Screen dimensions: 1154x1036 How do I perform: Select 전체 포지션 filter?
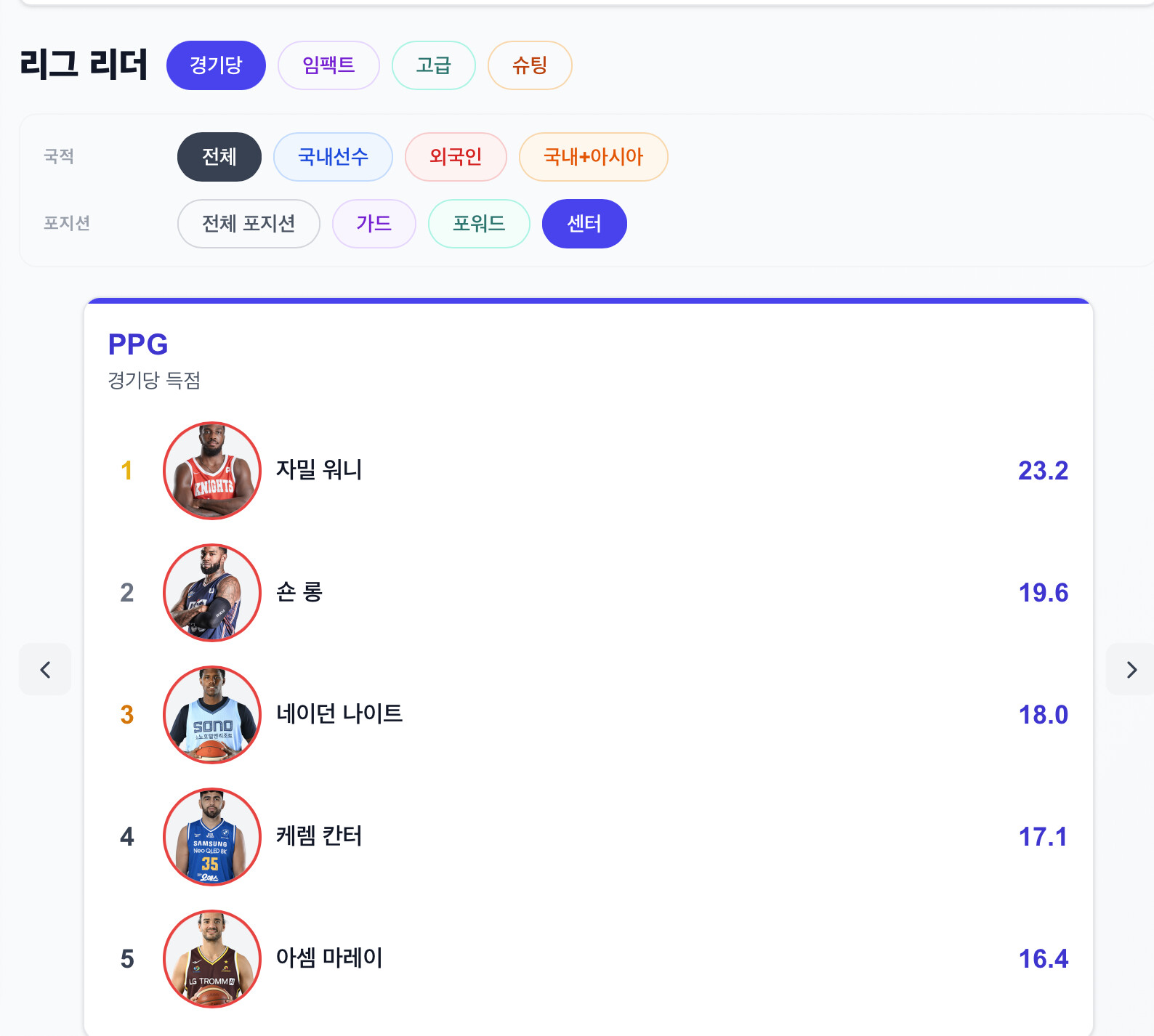249,224
